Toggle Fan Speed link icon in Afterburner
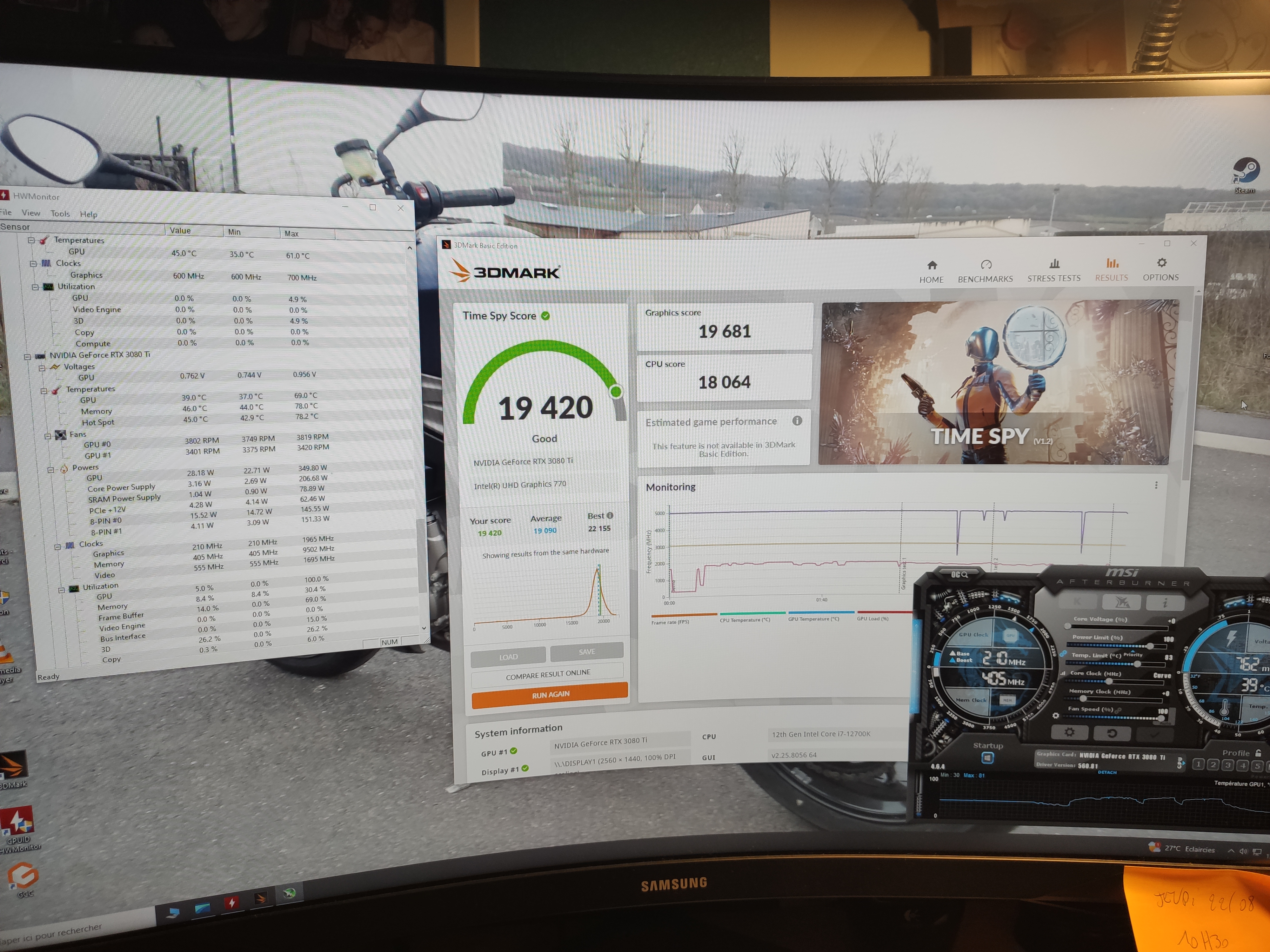Image resolution: width=1270 pixels, height=952 pixels. click(1118, 711)
